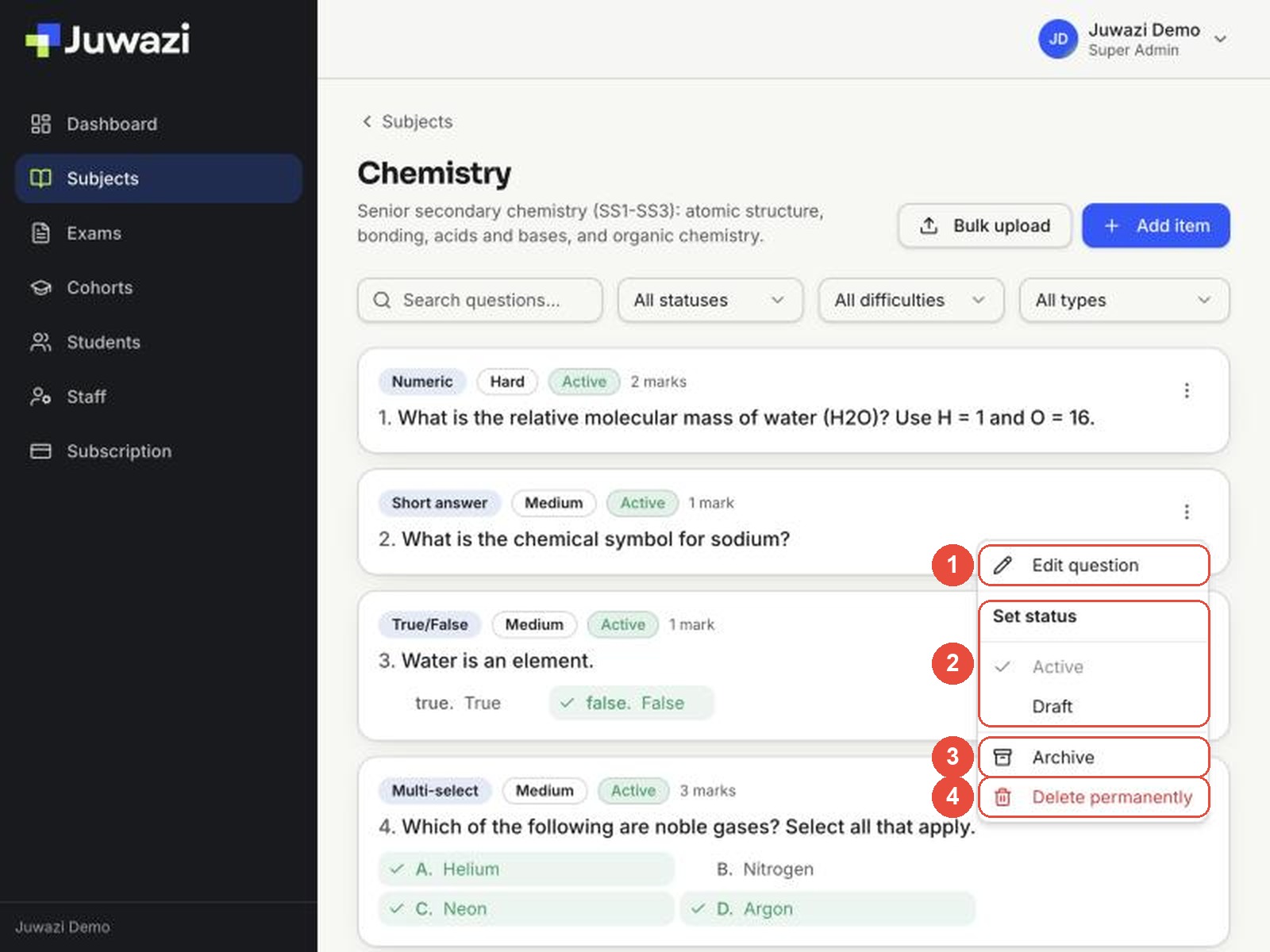Choose Edit question from the context menu
Viewport: 1270px width, 952px height.
click(1094, 565)
